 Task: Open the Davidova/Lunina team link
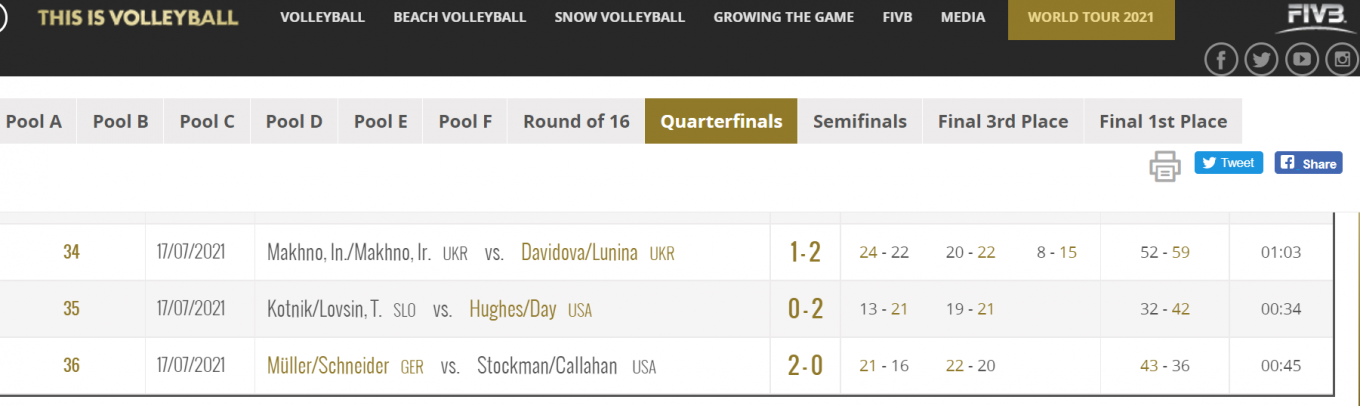tap(579, 252)
